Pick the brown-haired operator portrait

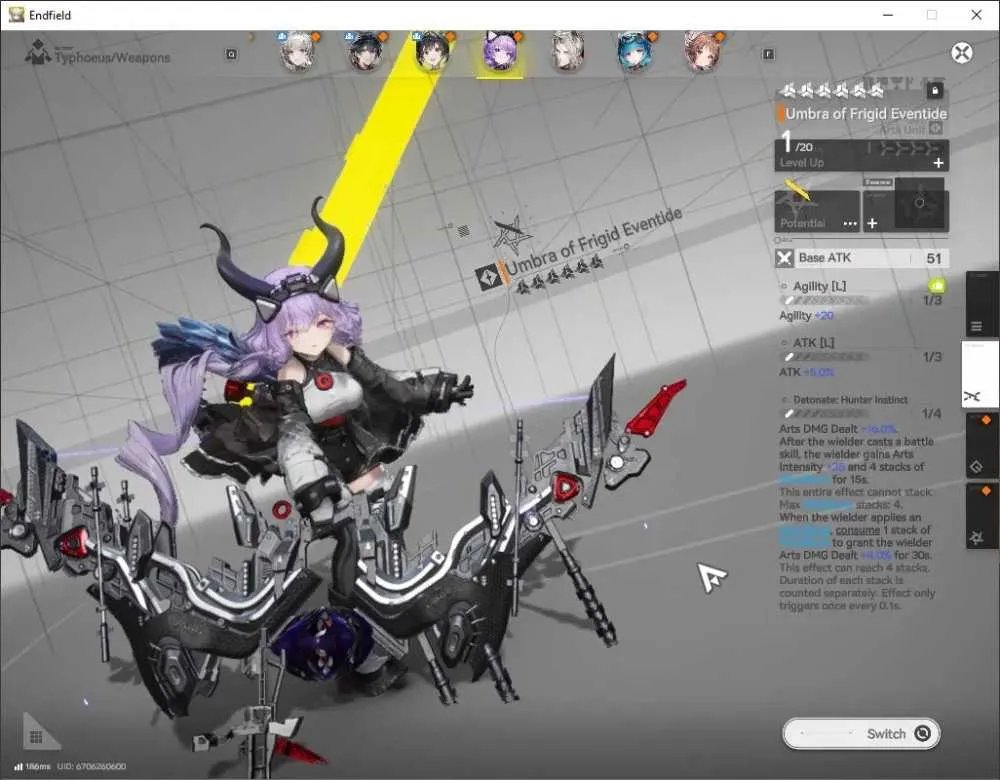click(x=702, y=52)
